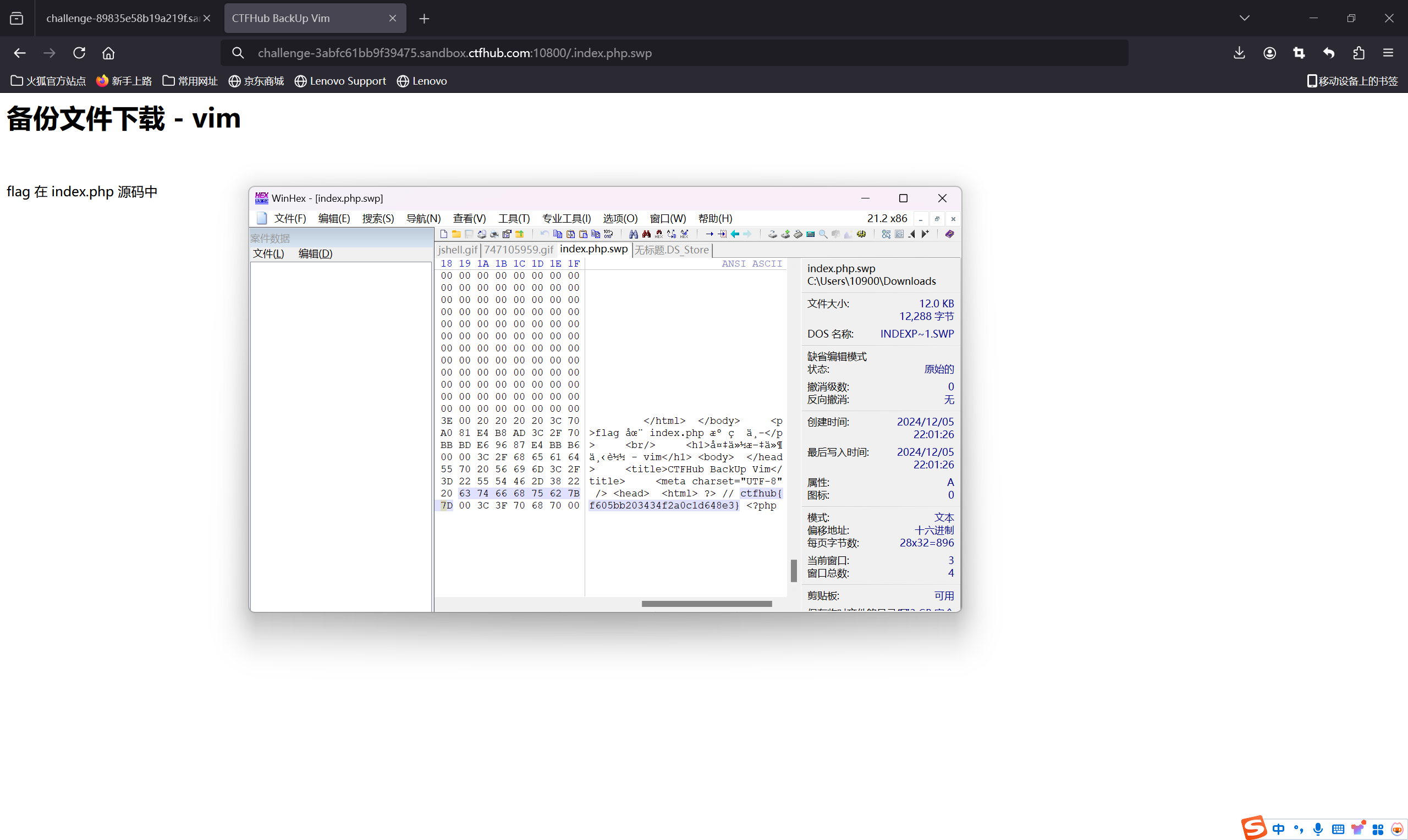The height and width of the screenshot is (840, 1408).
Task: Switch to the jshell.gif tab
Action: tap(458, 250)
